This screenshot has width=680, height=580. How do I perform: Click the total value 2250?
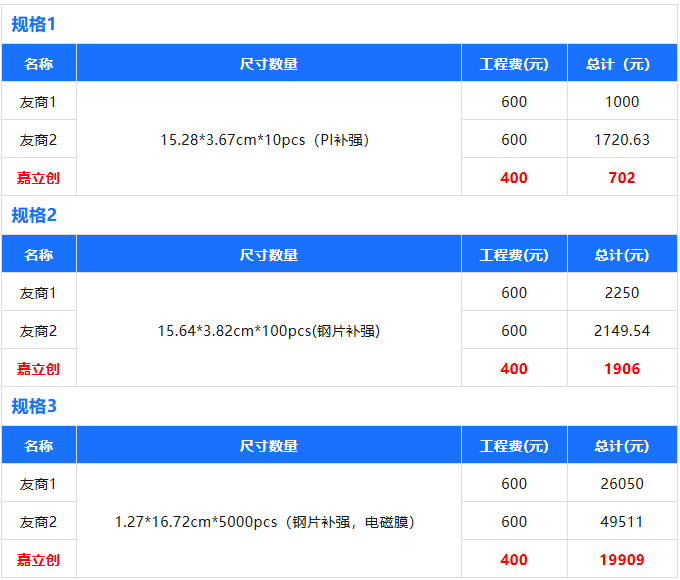[622, 293]
